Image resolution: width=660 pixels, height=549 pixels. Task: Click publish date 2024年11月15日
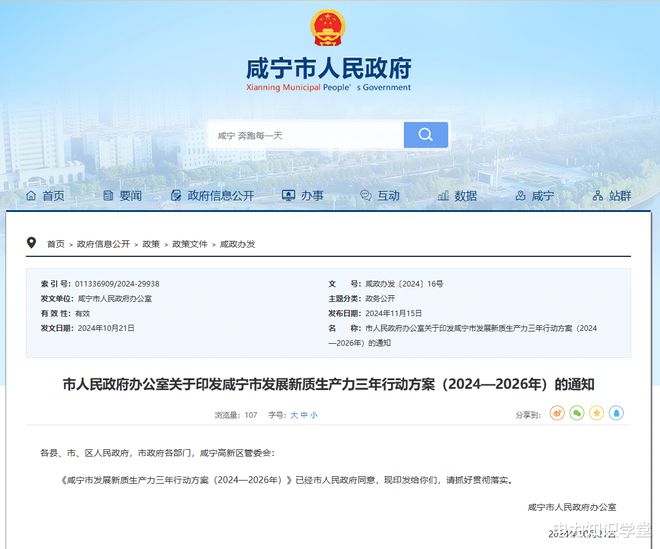pyautogui.click(x=394, y=313)
